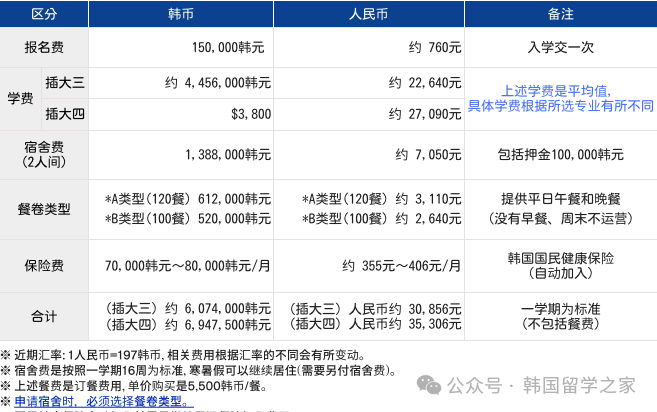The image size is (657, 412).
Task: Click the 近期汇率 1人民币=197韩币 footnote
Action: click(x=183, y=355)
